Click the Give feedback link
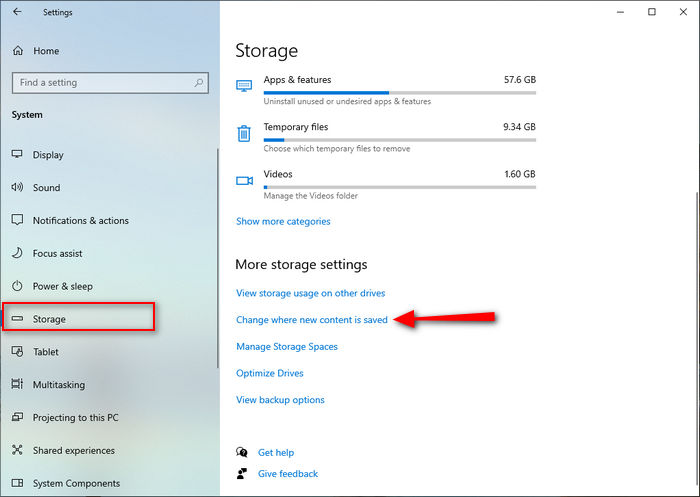The image size is (700, 497). (288, 474)
